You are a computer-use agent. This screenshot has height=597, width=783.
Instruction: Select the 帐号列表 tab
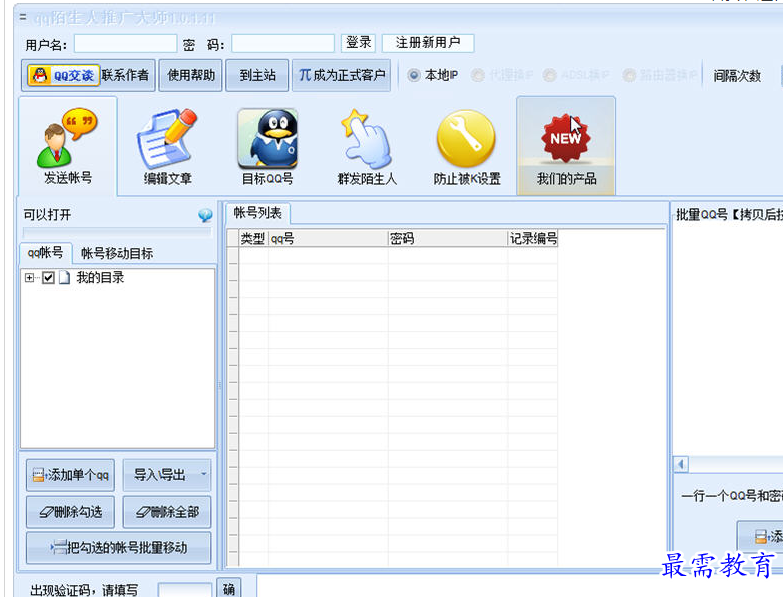coord(258,213)
